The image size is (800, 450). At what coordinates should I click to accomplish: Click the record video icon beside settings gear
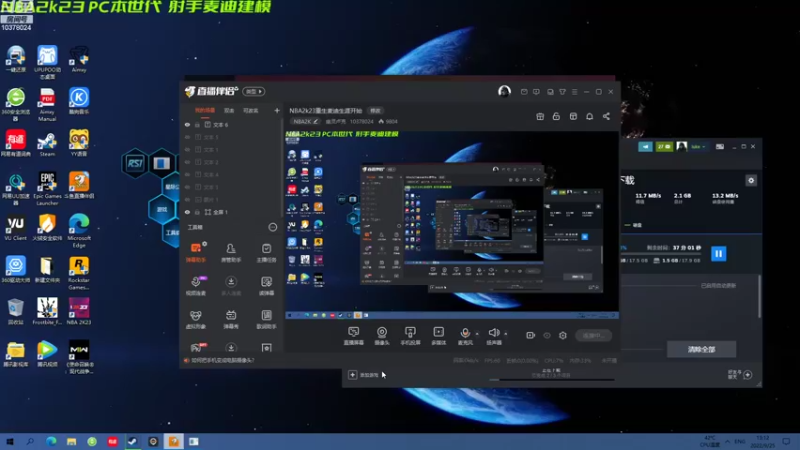[531, 335]
